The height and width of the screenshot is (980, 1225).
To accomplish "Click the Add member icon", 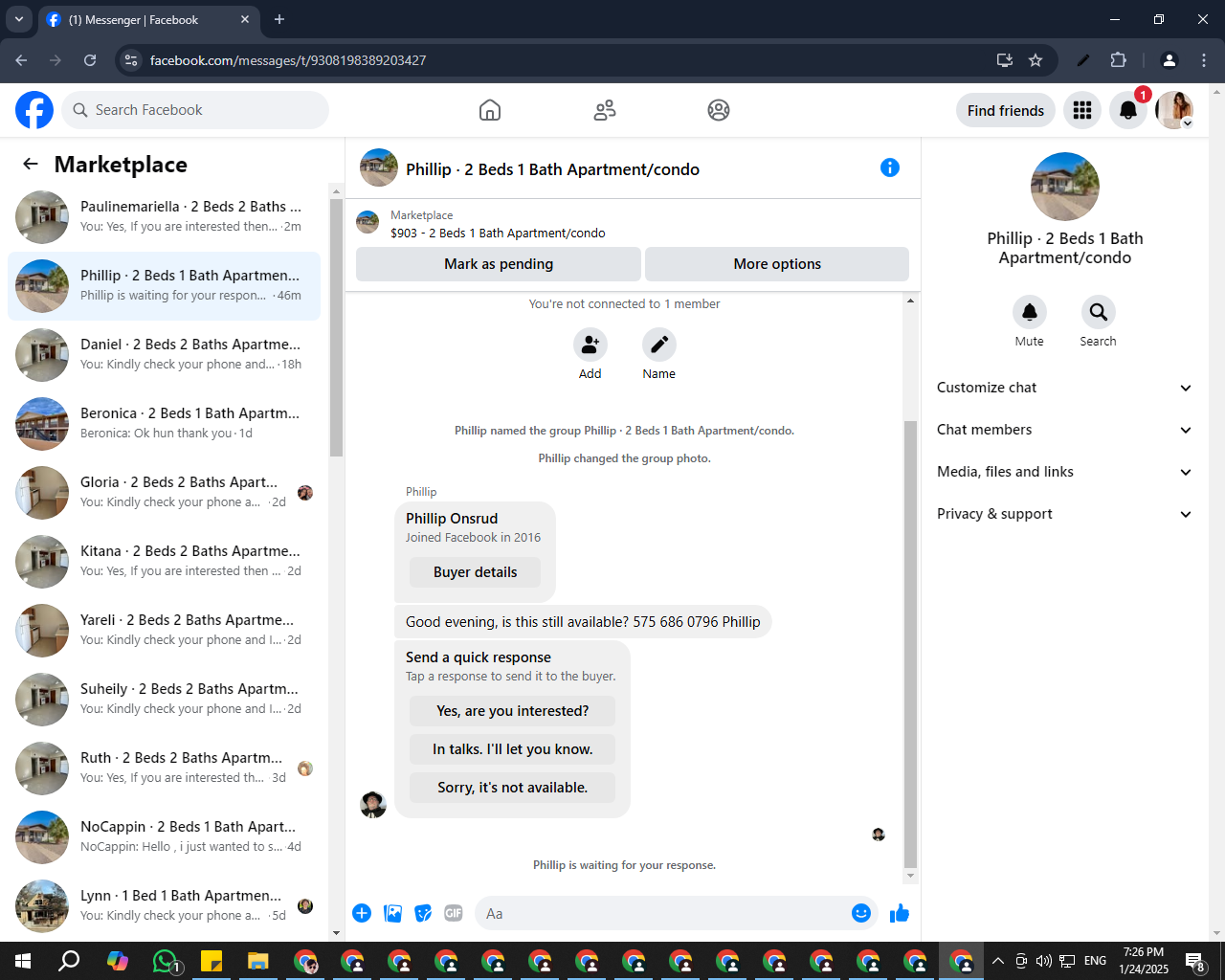I will 590,344.
